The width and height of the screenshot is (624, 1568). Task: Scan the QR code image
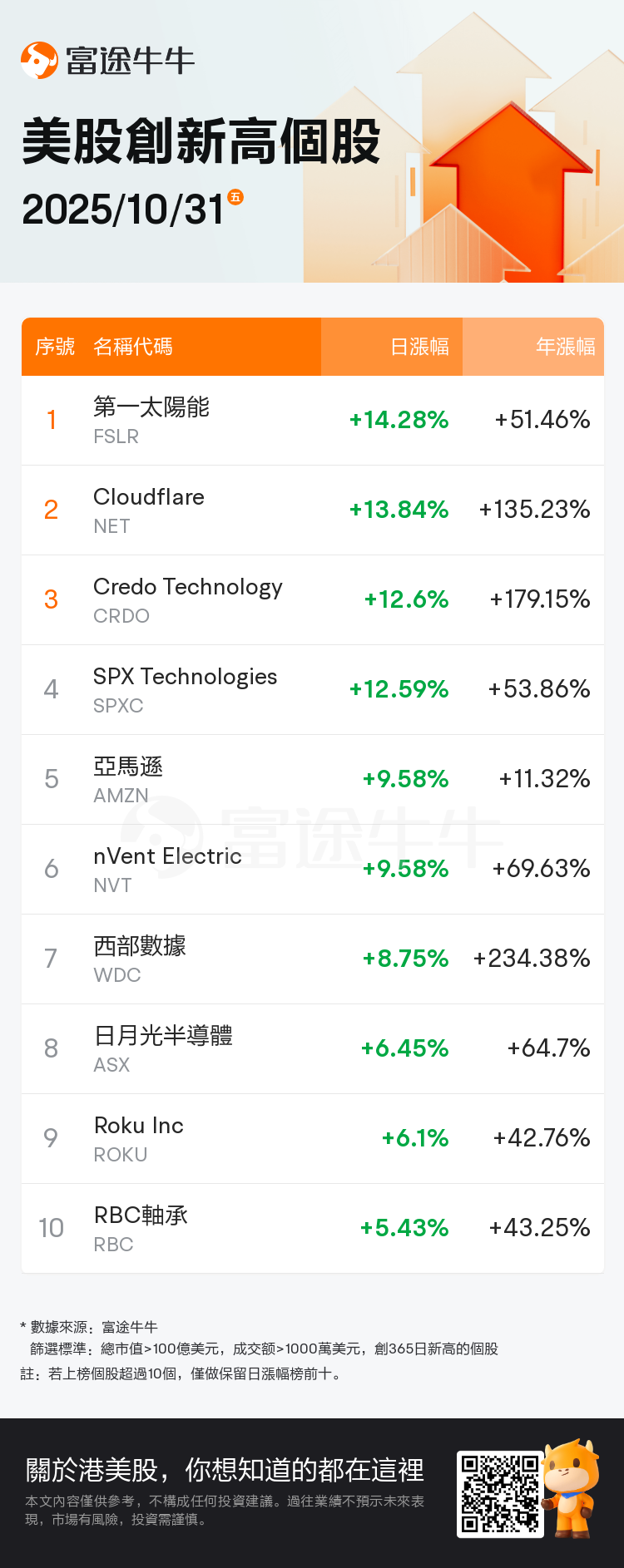500,1494
